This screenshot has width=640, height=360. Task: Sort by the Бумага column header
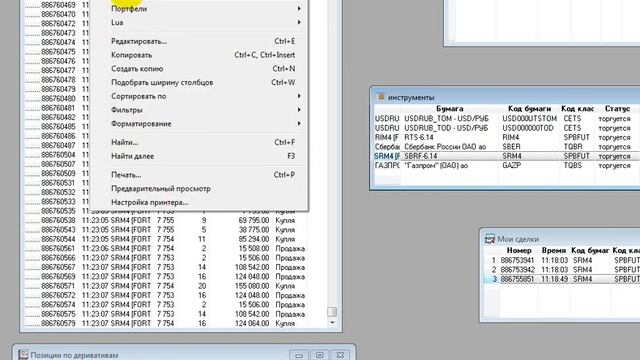(x=449, y=109)
